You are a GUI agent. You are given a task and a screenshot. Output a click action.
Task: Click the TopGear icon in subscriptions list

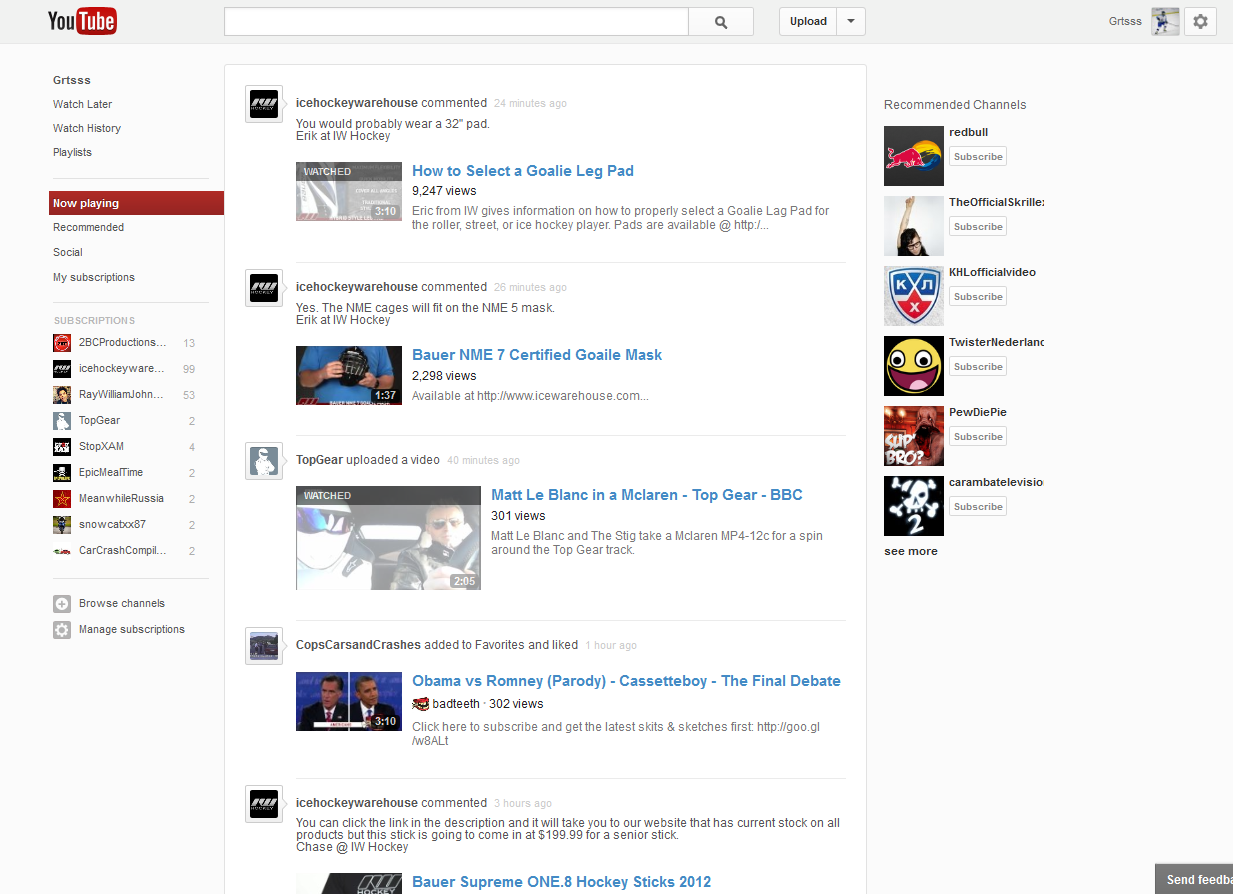pos(62,421)
